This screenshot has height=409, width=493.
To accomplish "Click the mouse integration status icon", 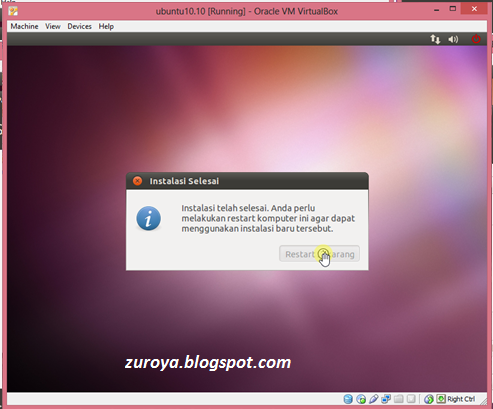I will 429,399.
